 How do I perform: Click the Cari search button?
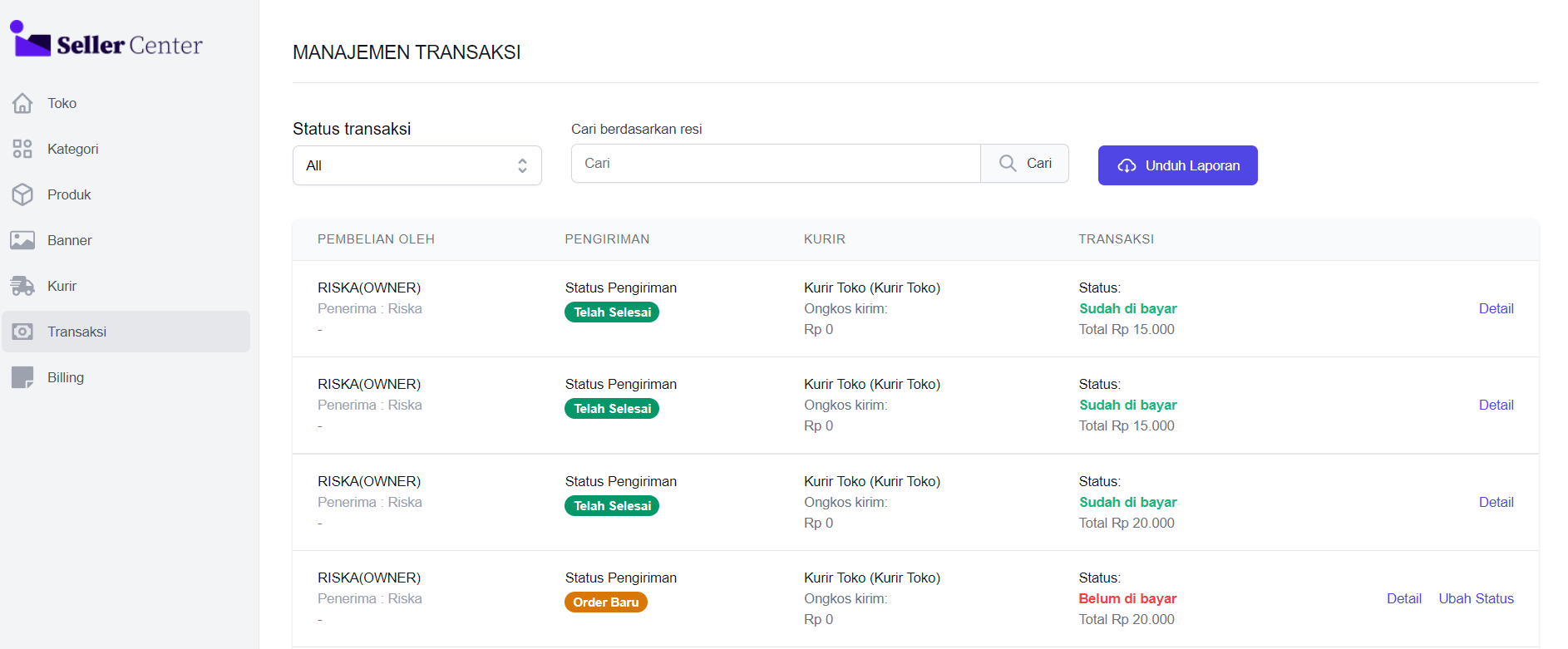(1024, 164)
